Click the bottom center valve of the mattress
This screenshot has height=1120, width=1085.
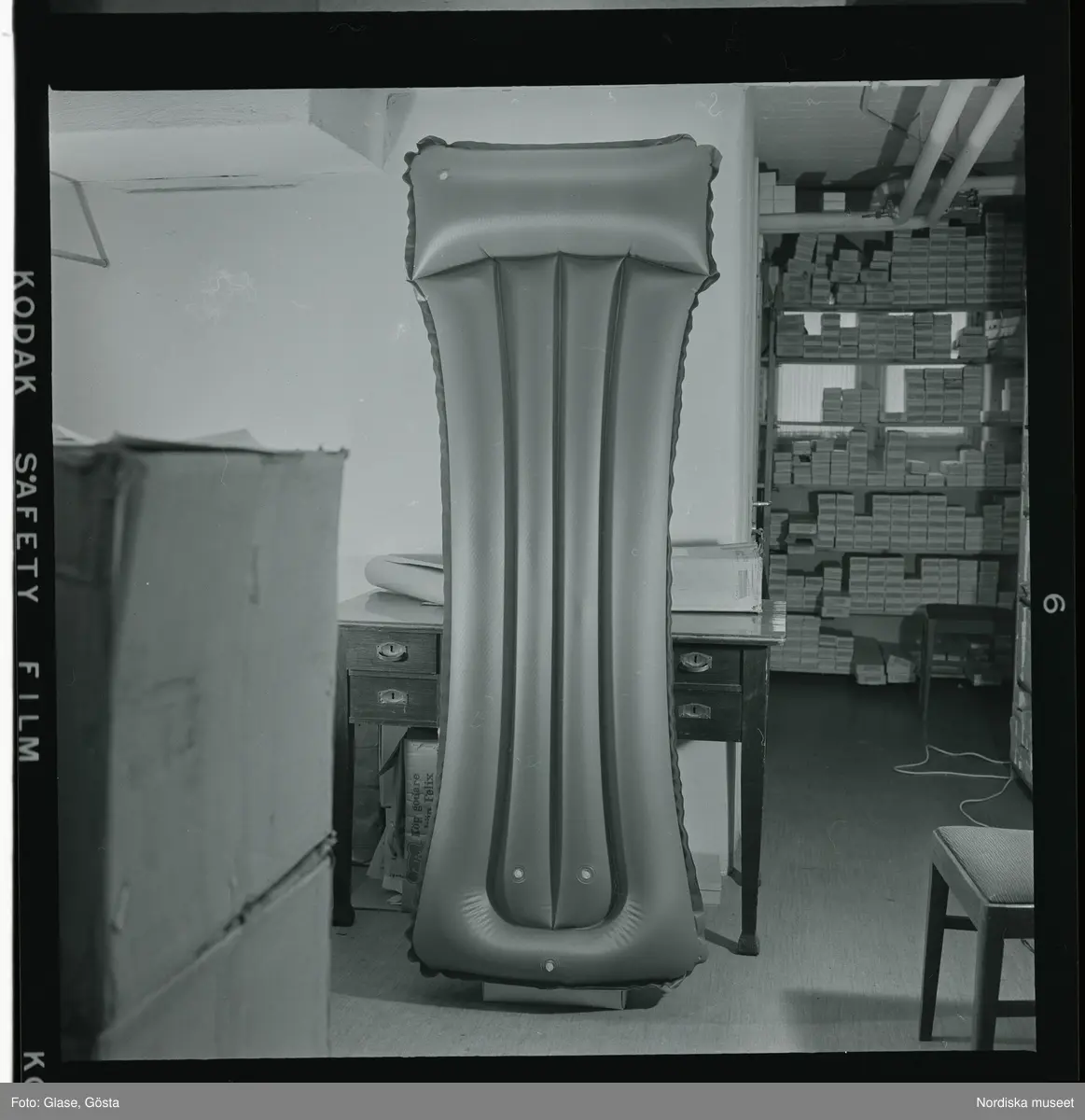click(x=549, y=964)
